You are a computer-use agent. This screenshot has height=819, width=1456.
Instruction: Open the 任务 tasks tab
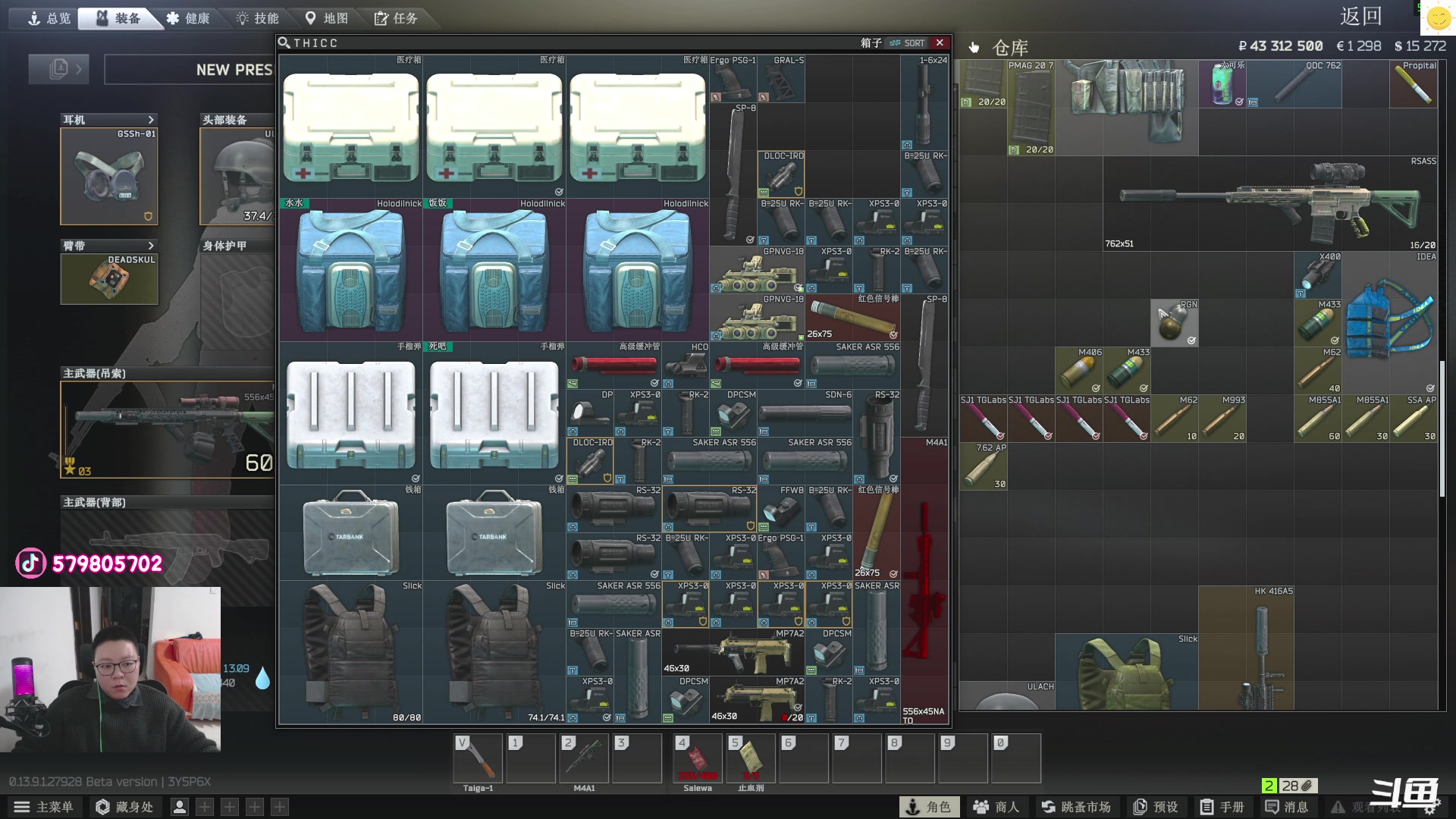point(396,18)
